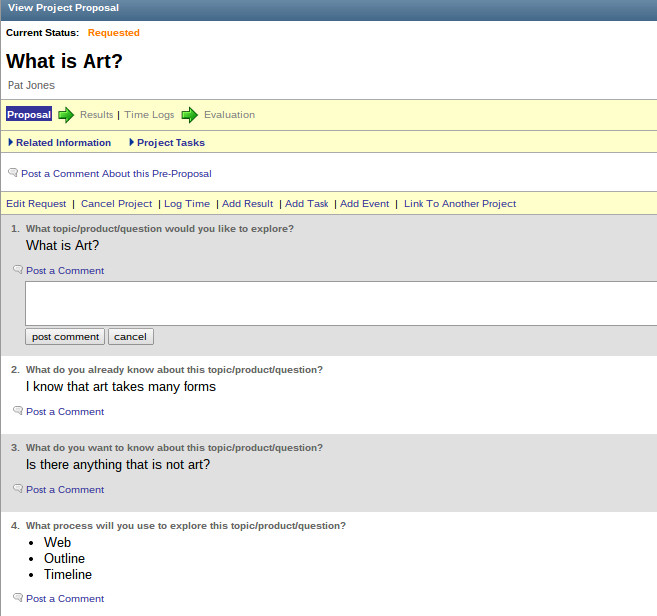Click the comment bubble icon under question 1
The image size is (657, 616).
[18, 269]
